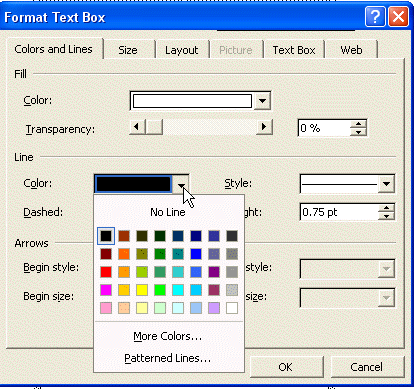415x389 pixels.
Task: Open the Fill Color dropdown
Action: [262, 101]
